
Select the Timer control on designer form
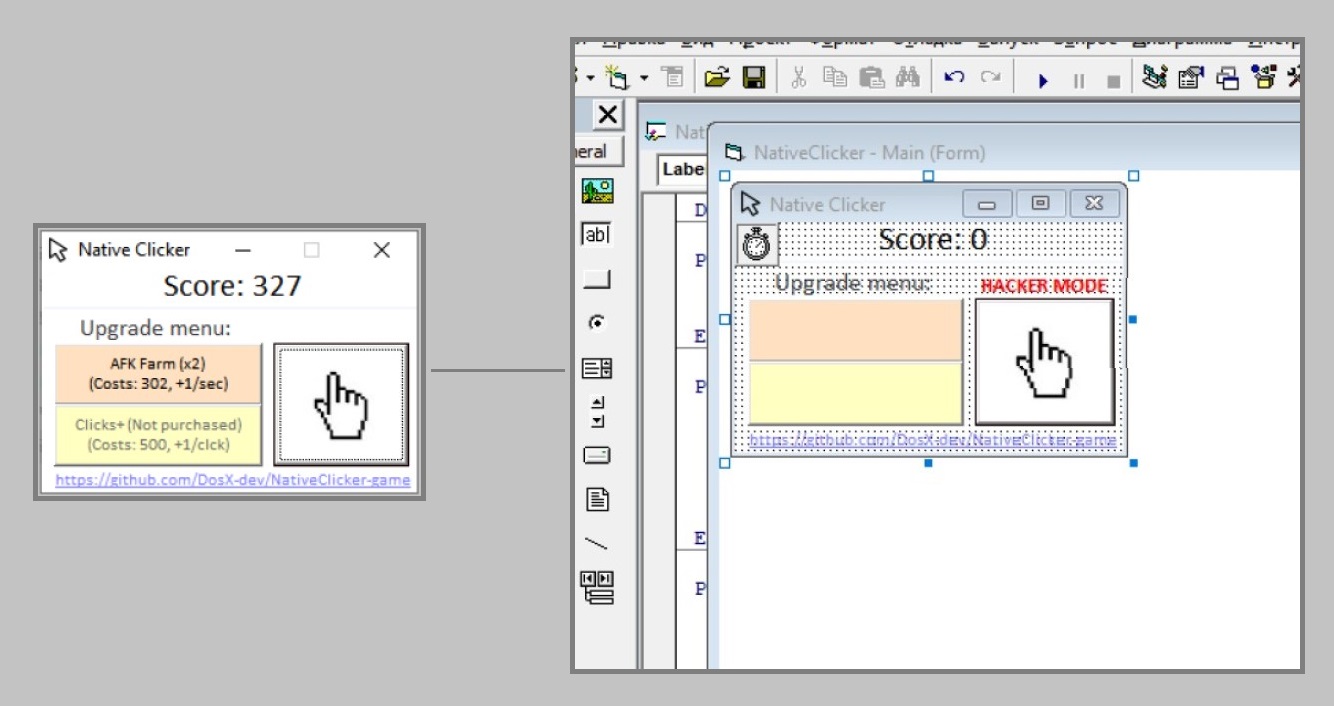pos(757,245)
